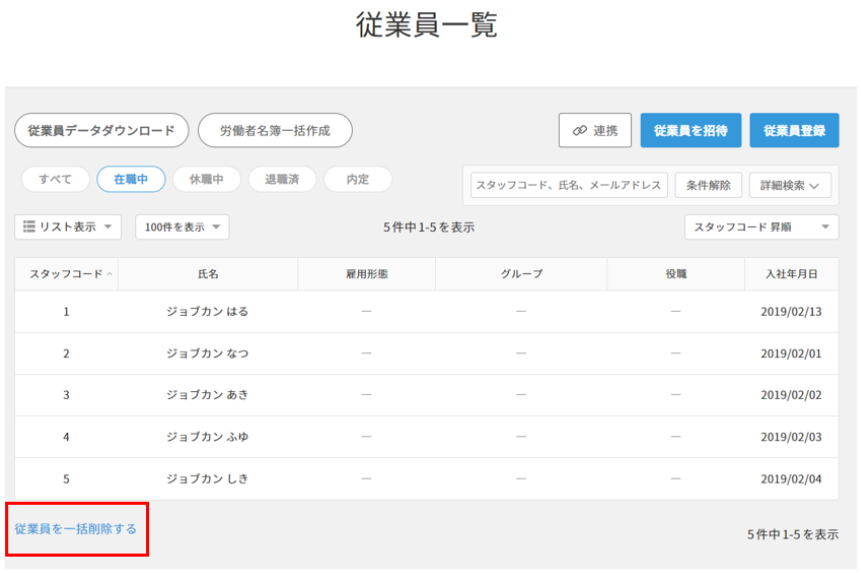Viewport: 861px width, 573px height.
Task: Focus the staff code search field
Action: tap(568, 185)
